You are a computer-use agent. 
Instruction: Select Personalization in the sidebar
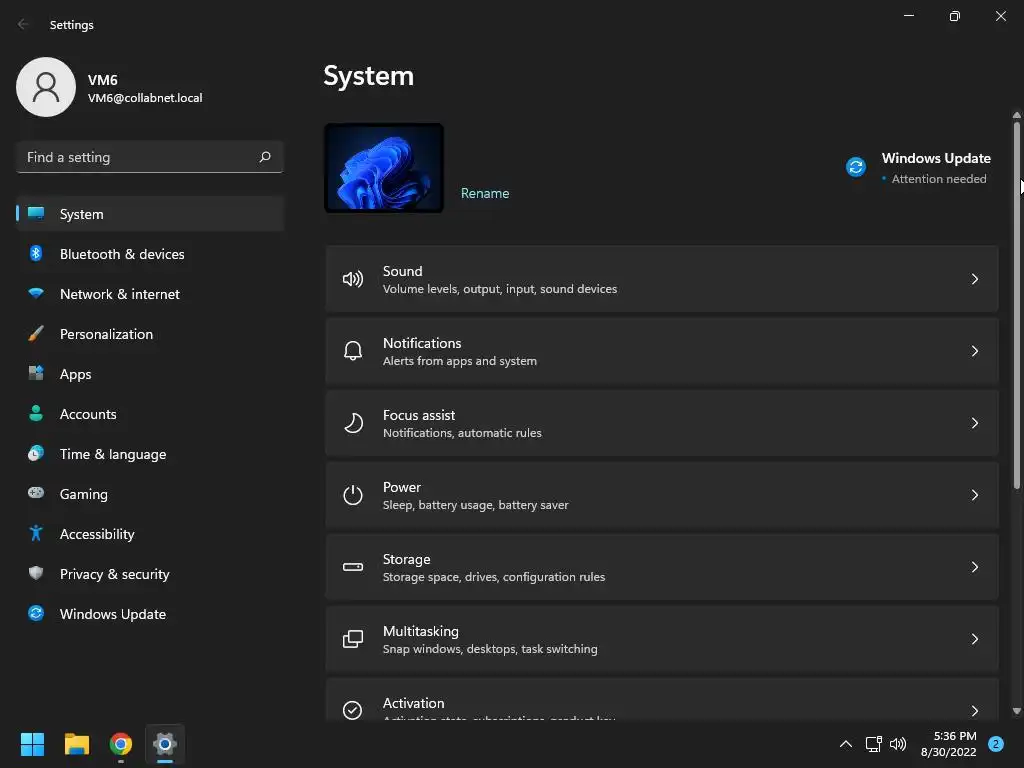pos(106,334)
